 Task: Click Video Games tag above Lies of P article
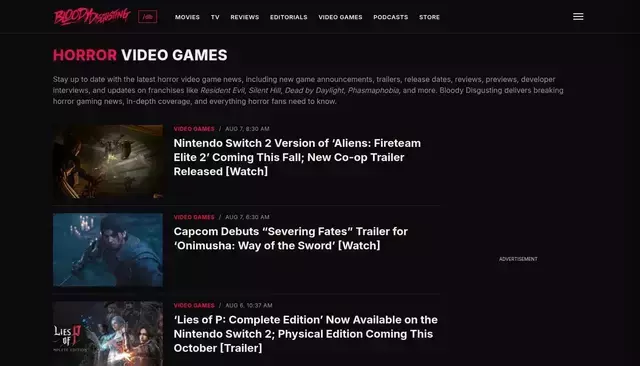coord(194,305)
